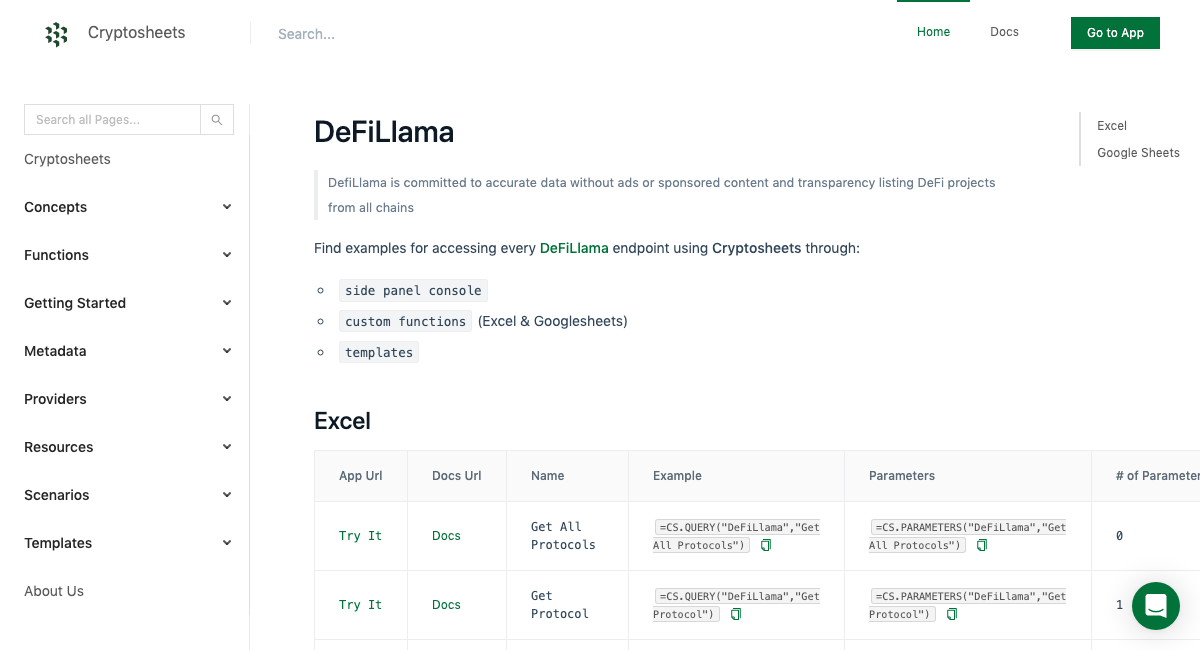Click the Go to App button
This screenshot has width=1200, height=650.
click(x=1115, y=33)
